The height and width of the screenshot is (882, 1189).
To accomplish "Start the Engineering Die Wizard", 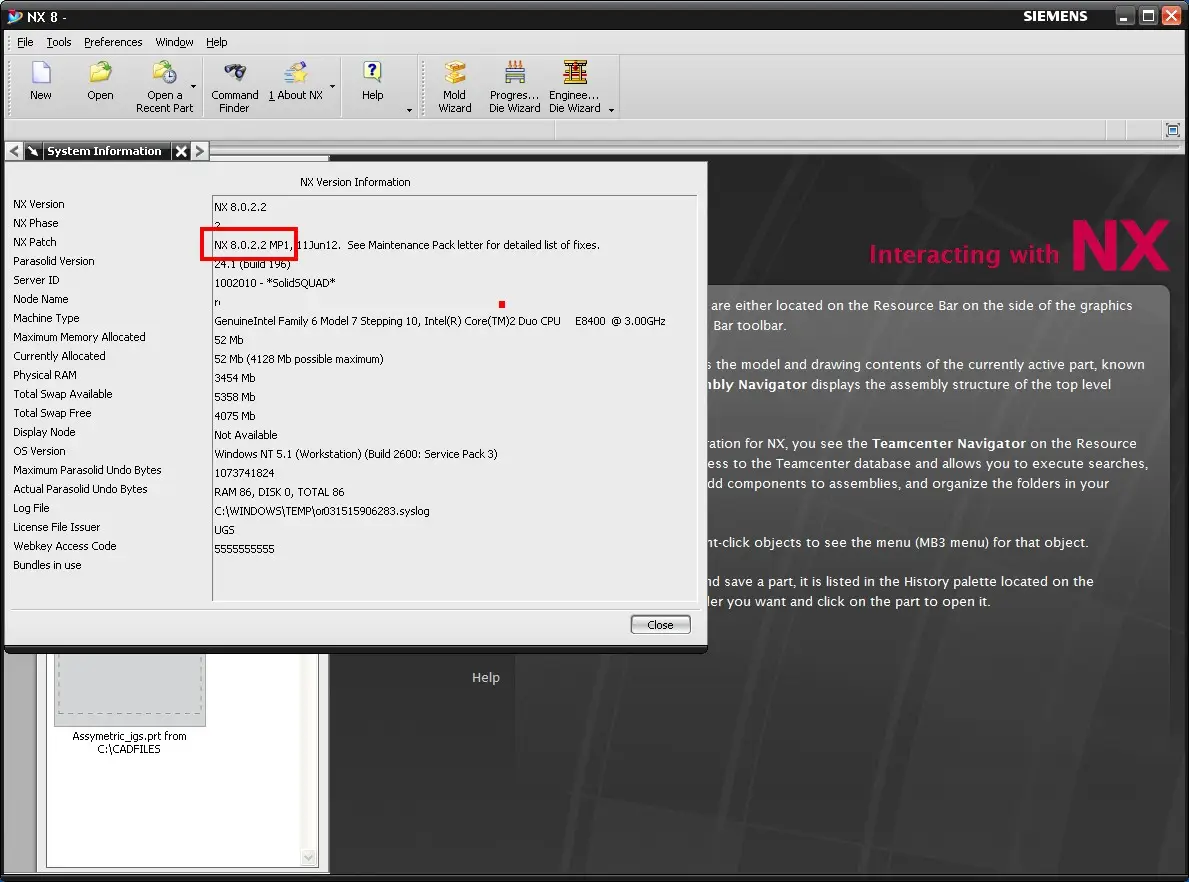I will pos(575,86).
